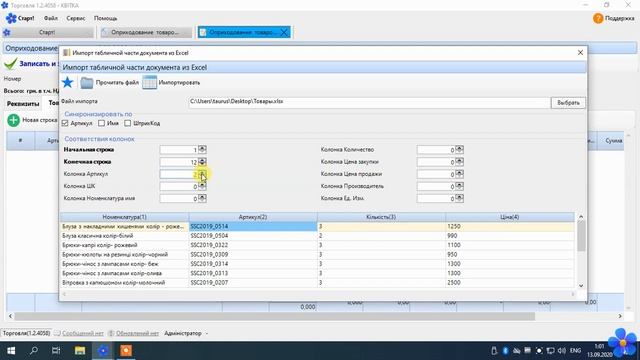Adjust the Колонка Ед. Изм. spinner

pos(459,199)
